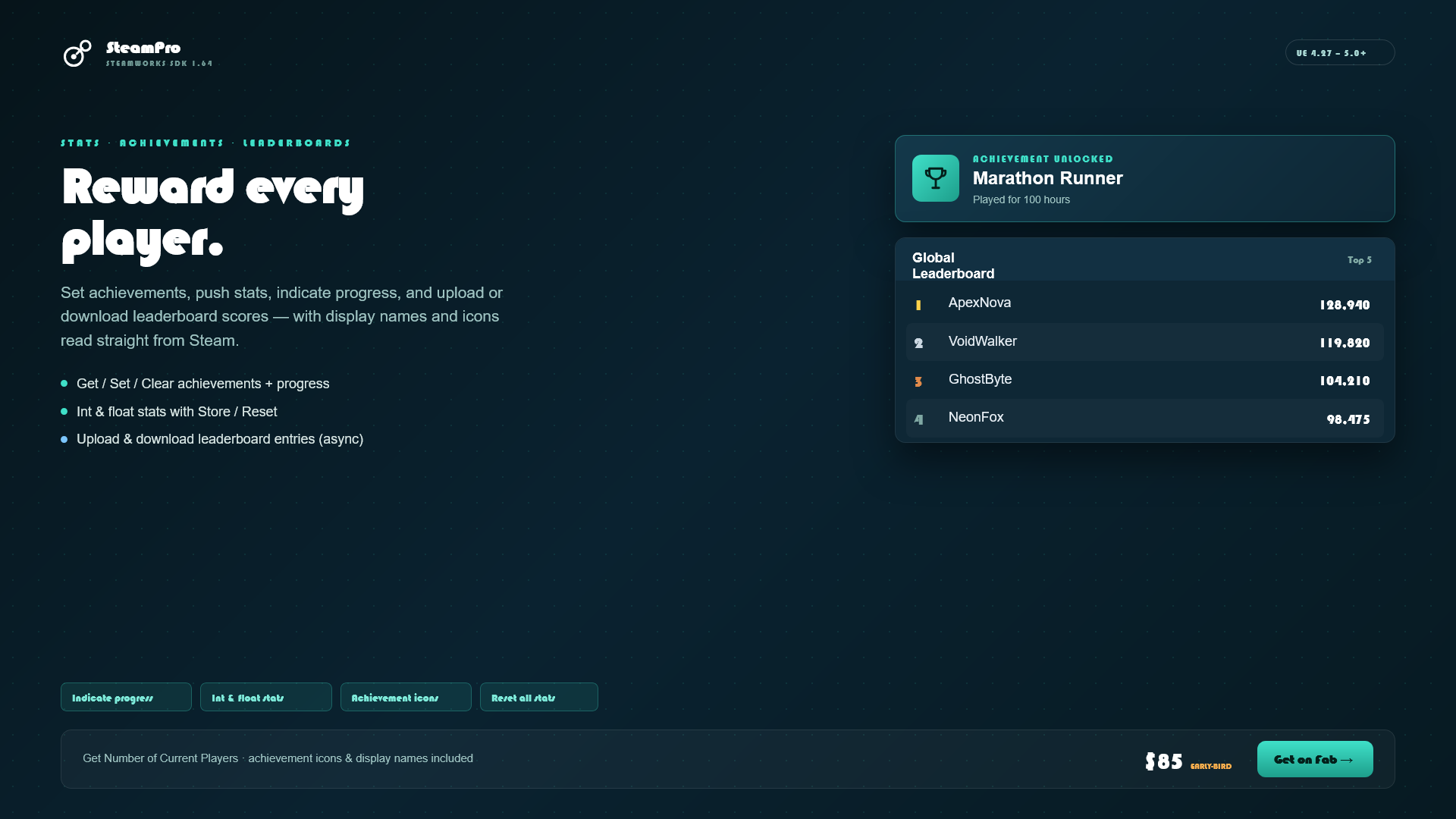Click the Global Leaderboard heading
The height and width of the screenshot is (819, 1456).
click(x=953, y=265)
